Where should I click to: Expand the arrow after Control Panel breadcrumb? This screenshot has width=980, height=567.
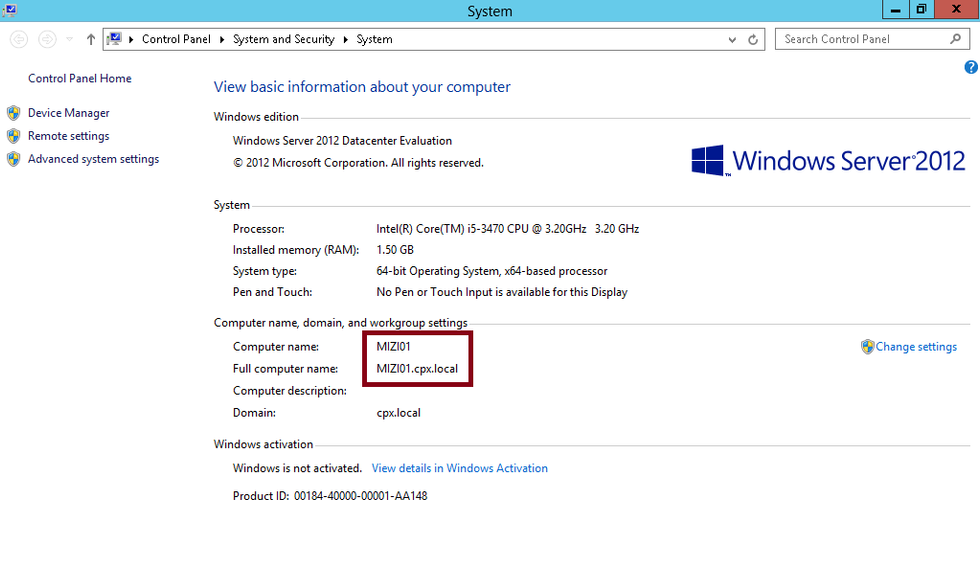pyautogui.click(x=222, y=39)
